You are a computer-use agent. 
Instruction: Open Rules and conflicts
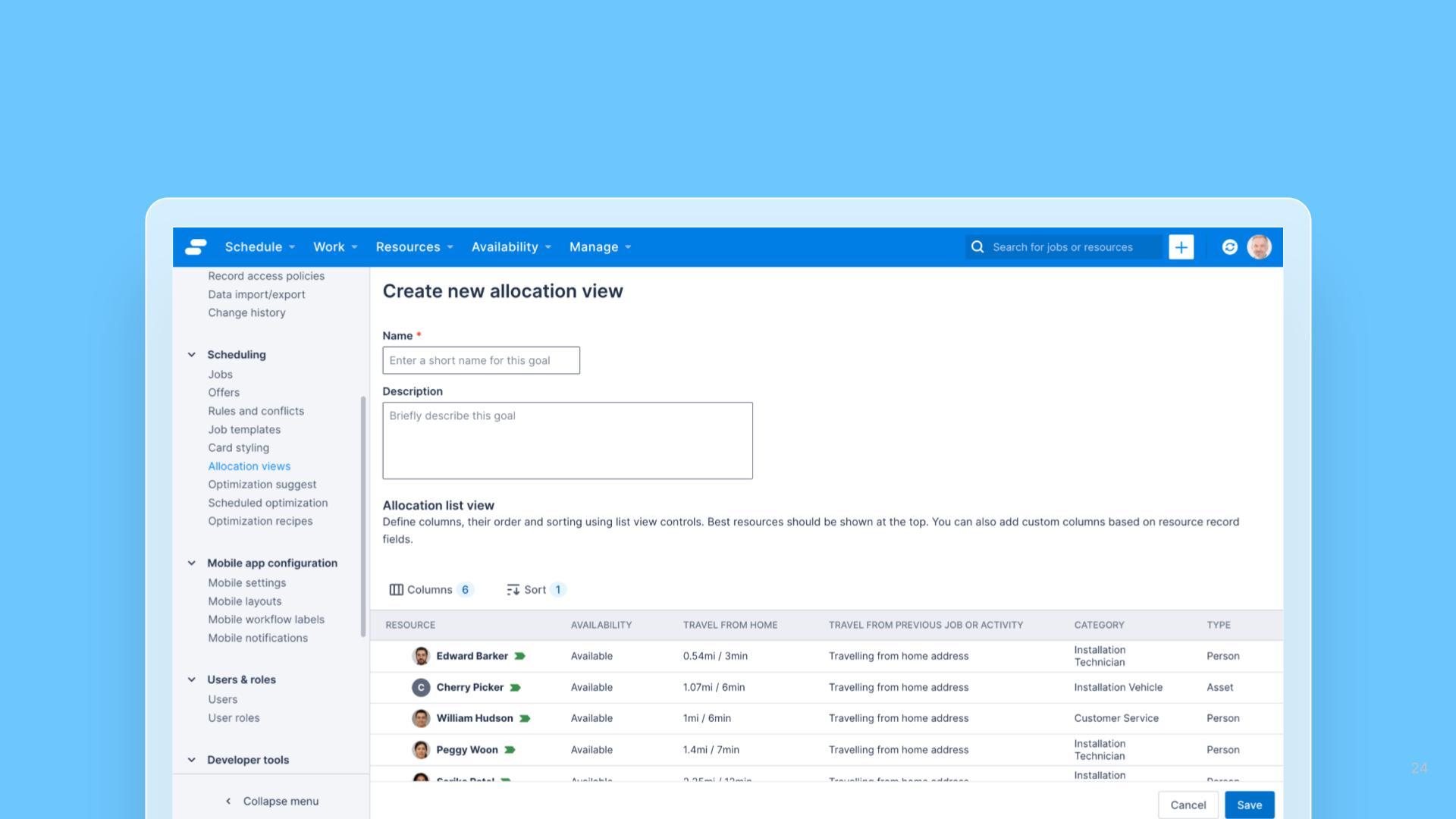256,411
